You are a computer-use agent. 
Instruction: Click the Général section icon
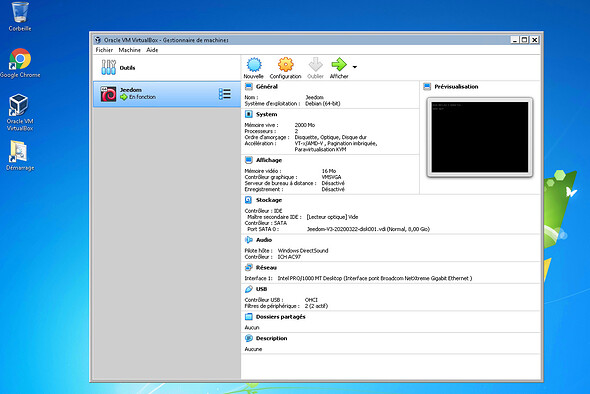(249, 87)
